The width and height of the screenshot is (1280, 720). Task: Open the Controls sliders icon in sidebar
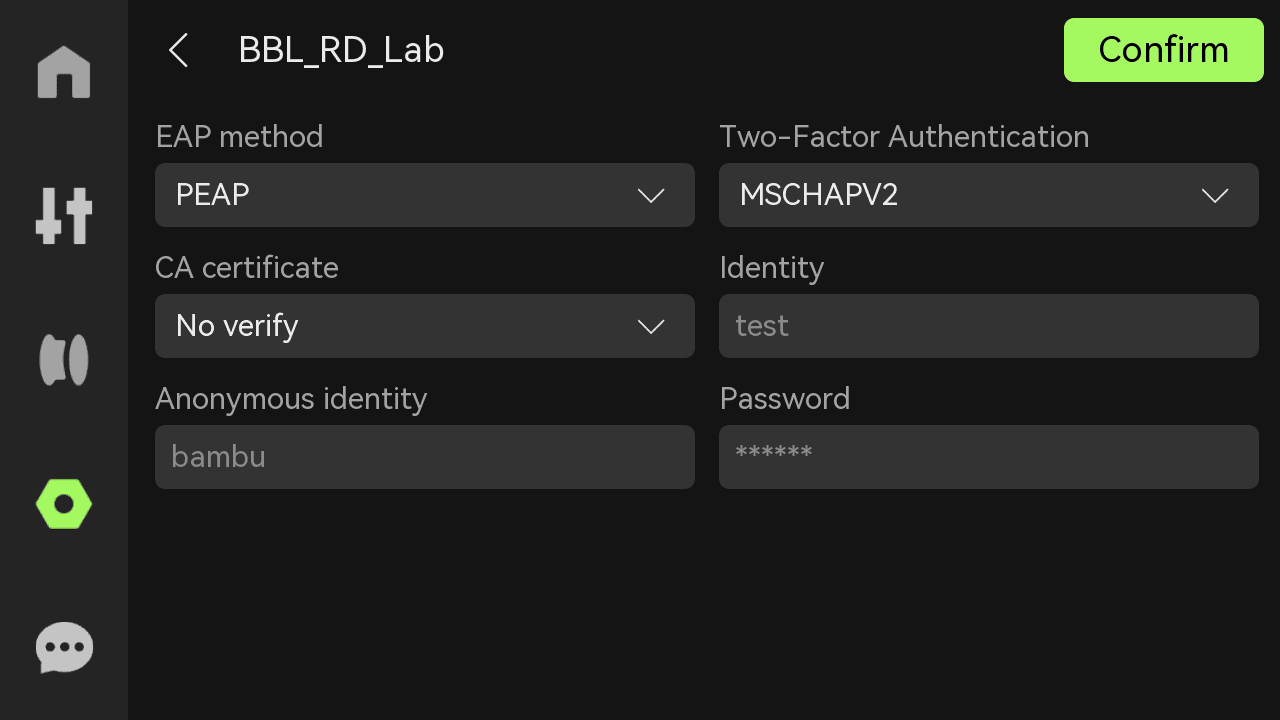click(x=64, y=216)
